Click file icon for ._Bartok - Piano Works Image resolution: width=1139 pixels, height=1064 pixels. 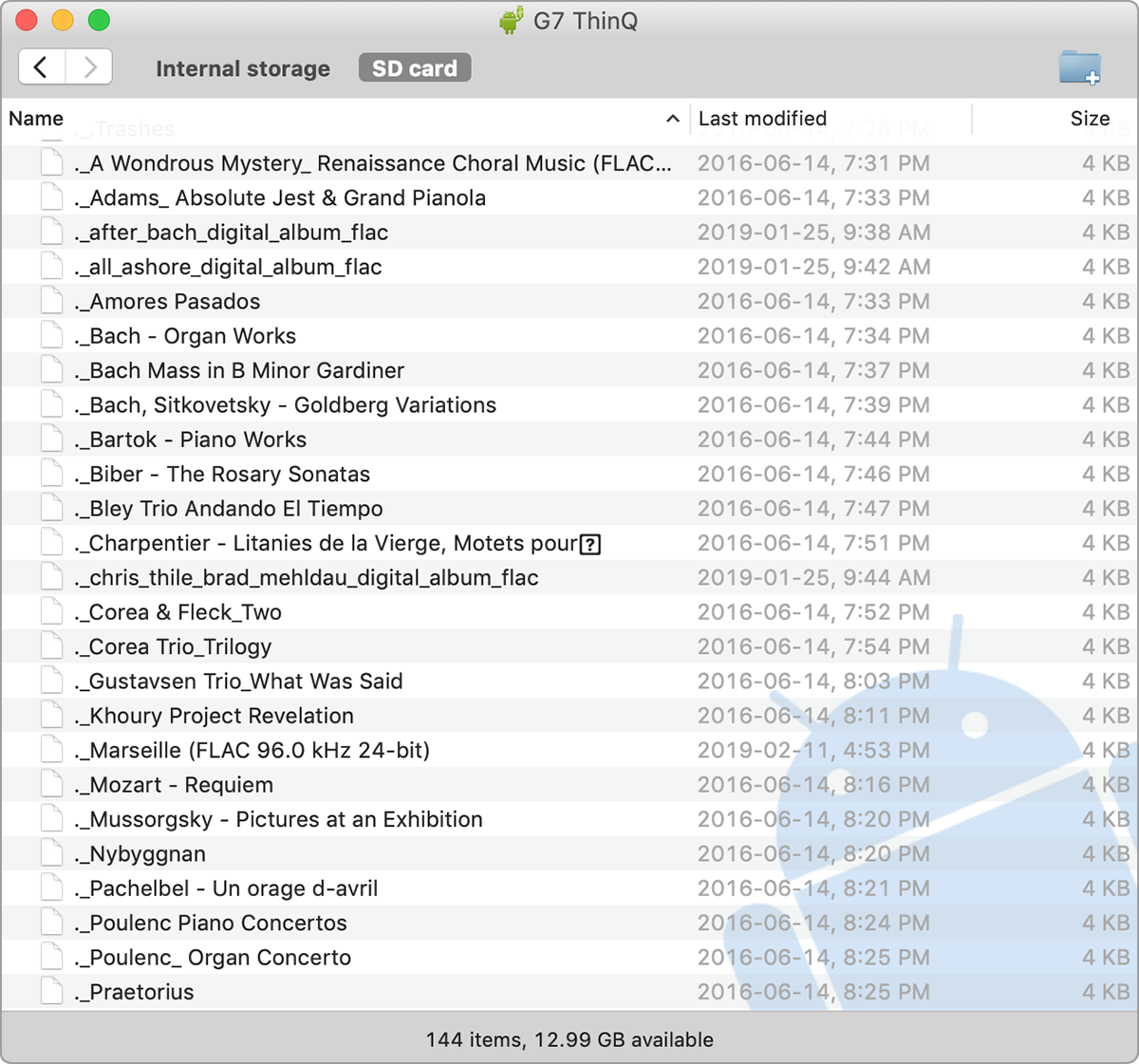[52, 439]
